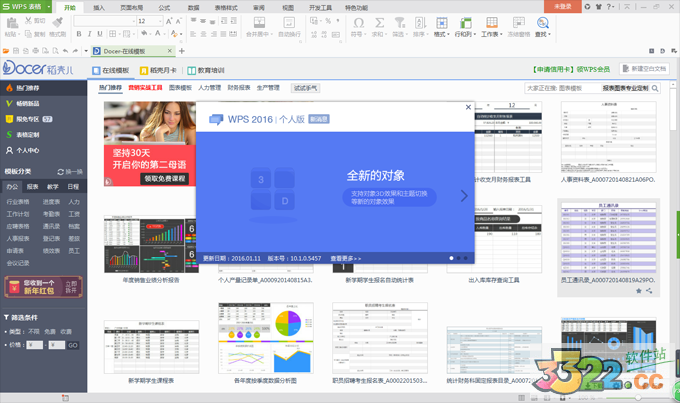680x403 pixels.
Task: Open the help question mark menu
Action: (610, 7)
